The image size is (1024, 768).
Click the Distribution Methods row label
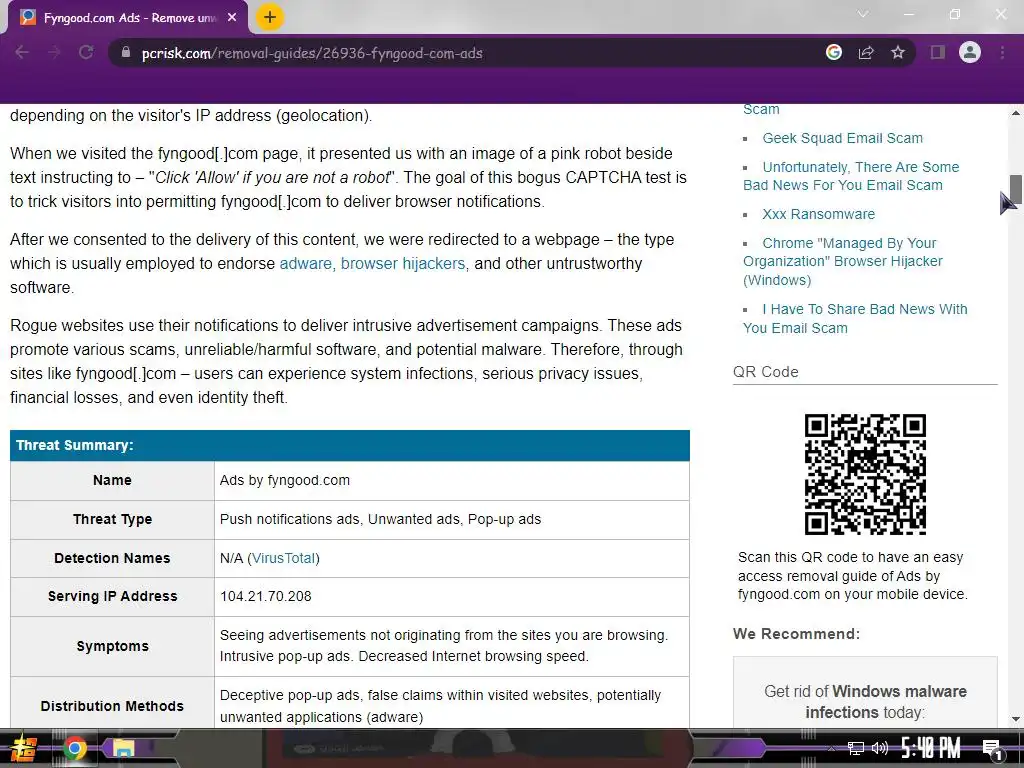(x=112, y=706)
